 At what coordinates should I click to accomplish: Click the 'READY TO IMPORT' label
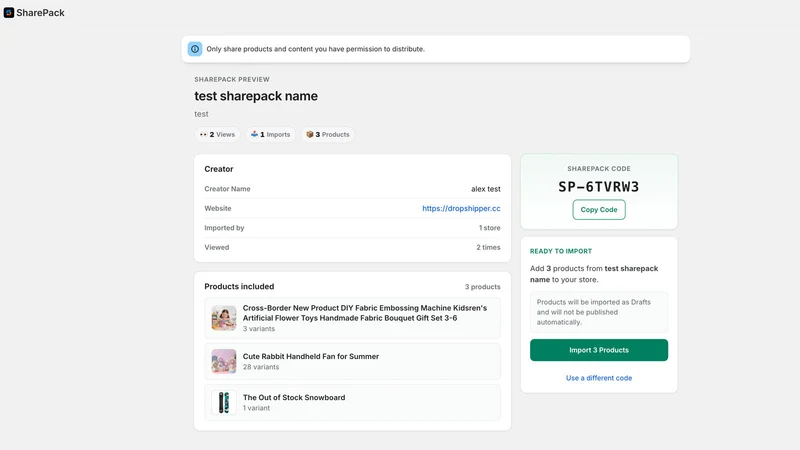tap(561, 251)
